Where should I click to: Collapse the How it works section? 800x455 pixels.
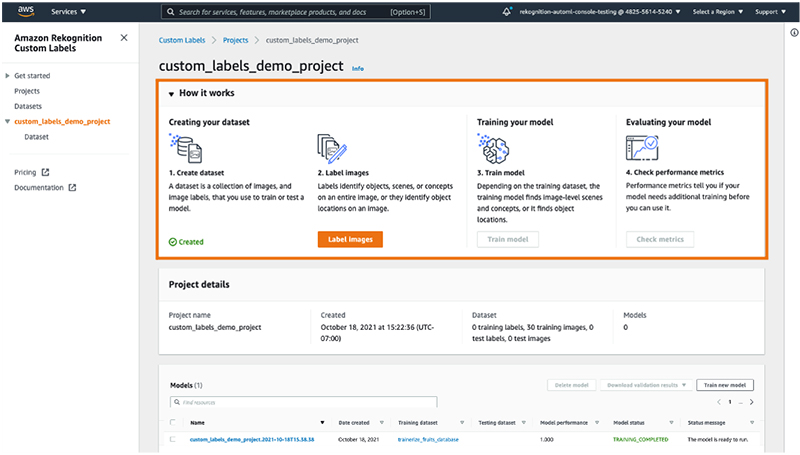pos(171,94)
